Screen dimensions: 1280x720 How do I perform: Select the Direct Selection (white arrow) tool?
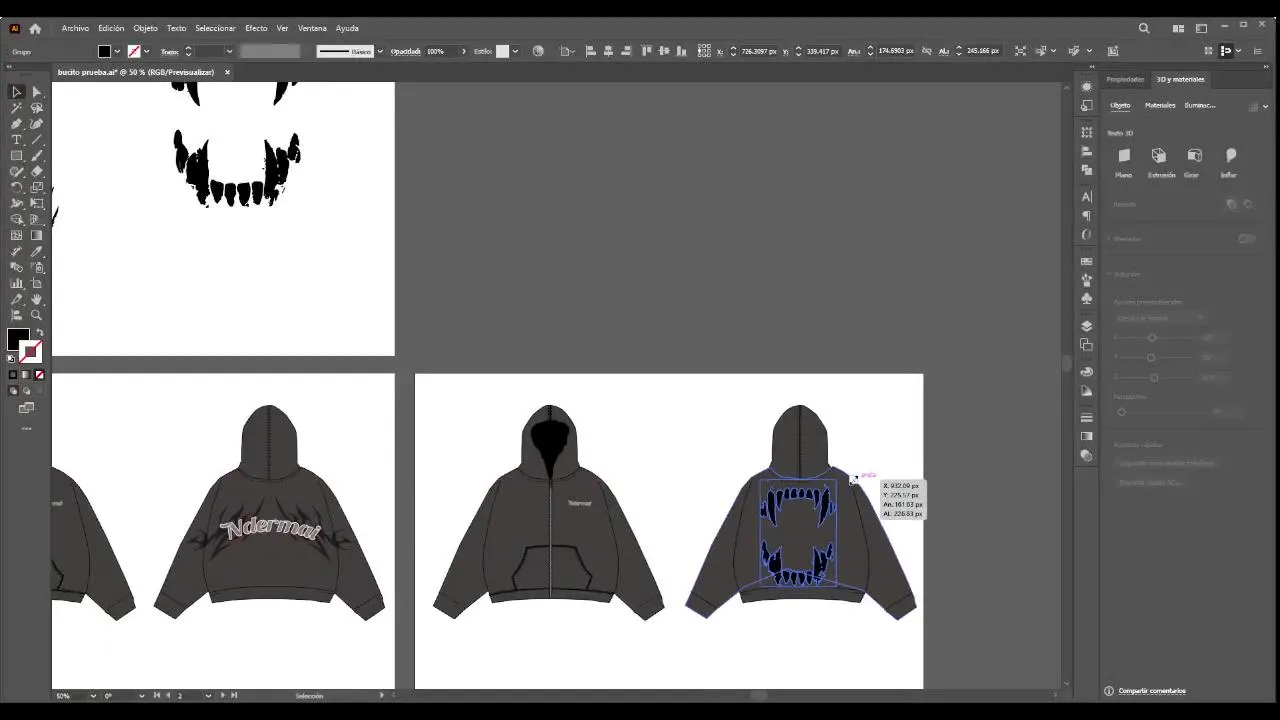point(36,92)
